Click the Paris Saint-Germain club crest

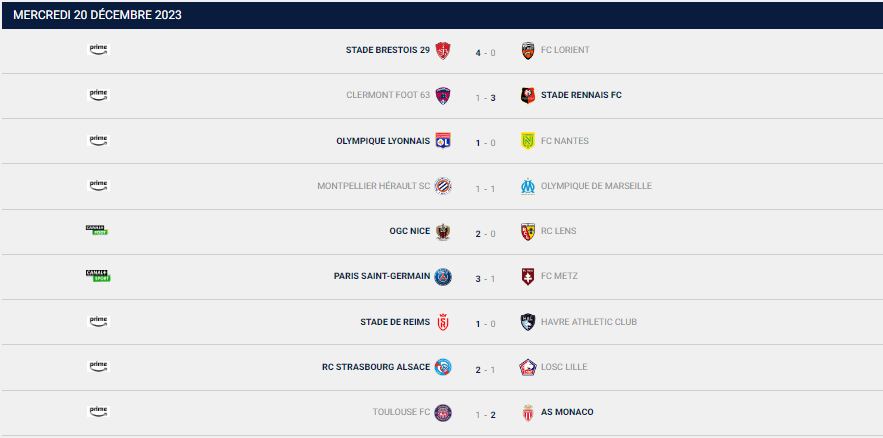coord(443,277)
